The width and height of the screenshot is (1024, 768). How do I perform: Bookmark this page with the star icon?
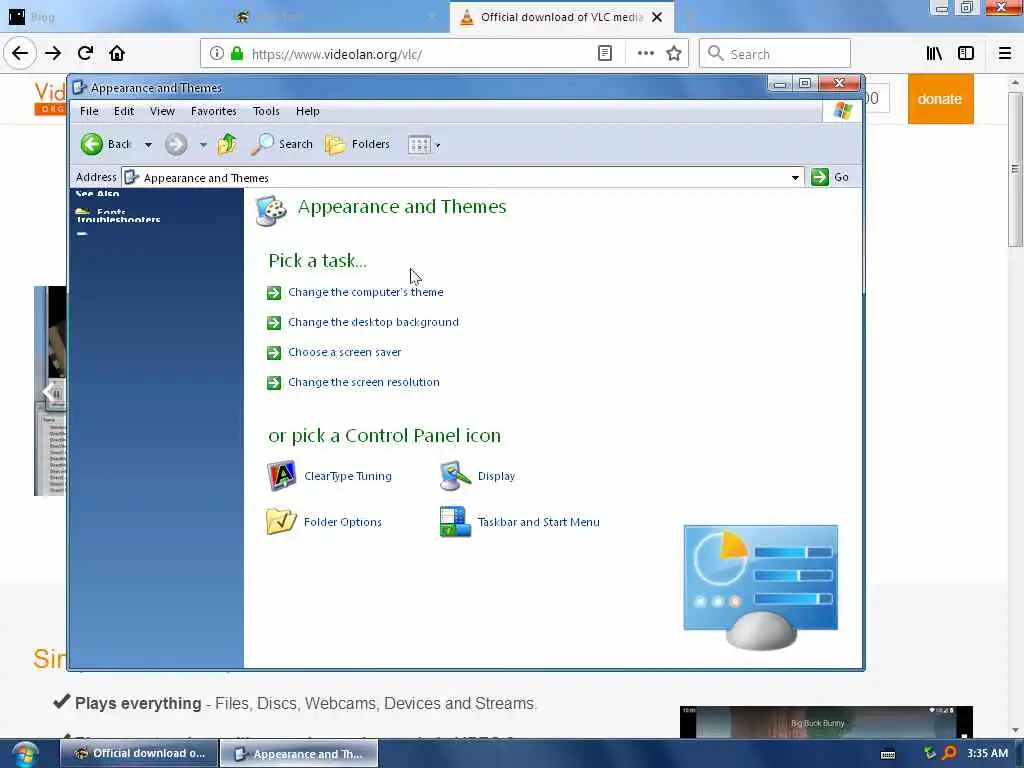(674, 54)
